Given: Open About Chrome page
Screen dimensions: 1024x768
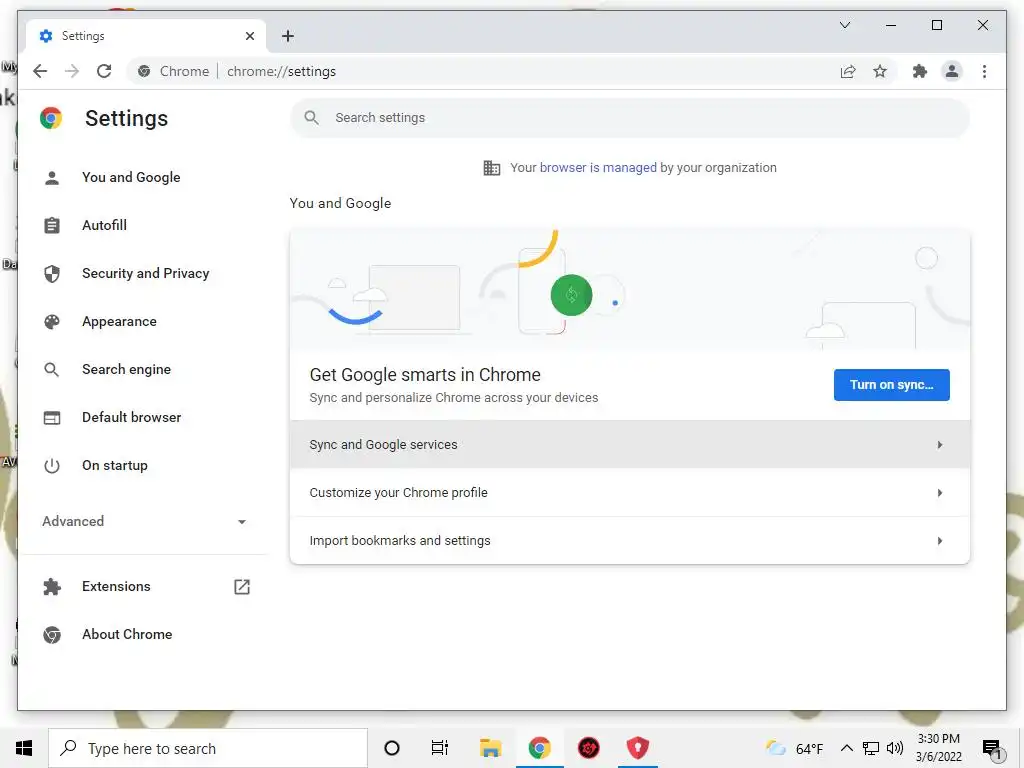Looking at the screenshot, I should [x=127, y=634].
